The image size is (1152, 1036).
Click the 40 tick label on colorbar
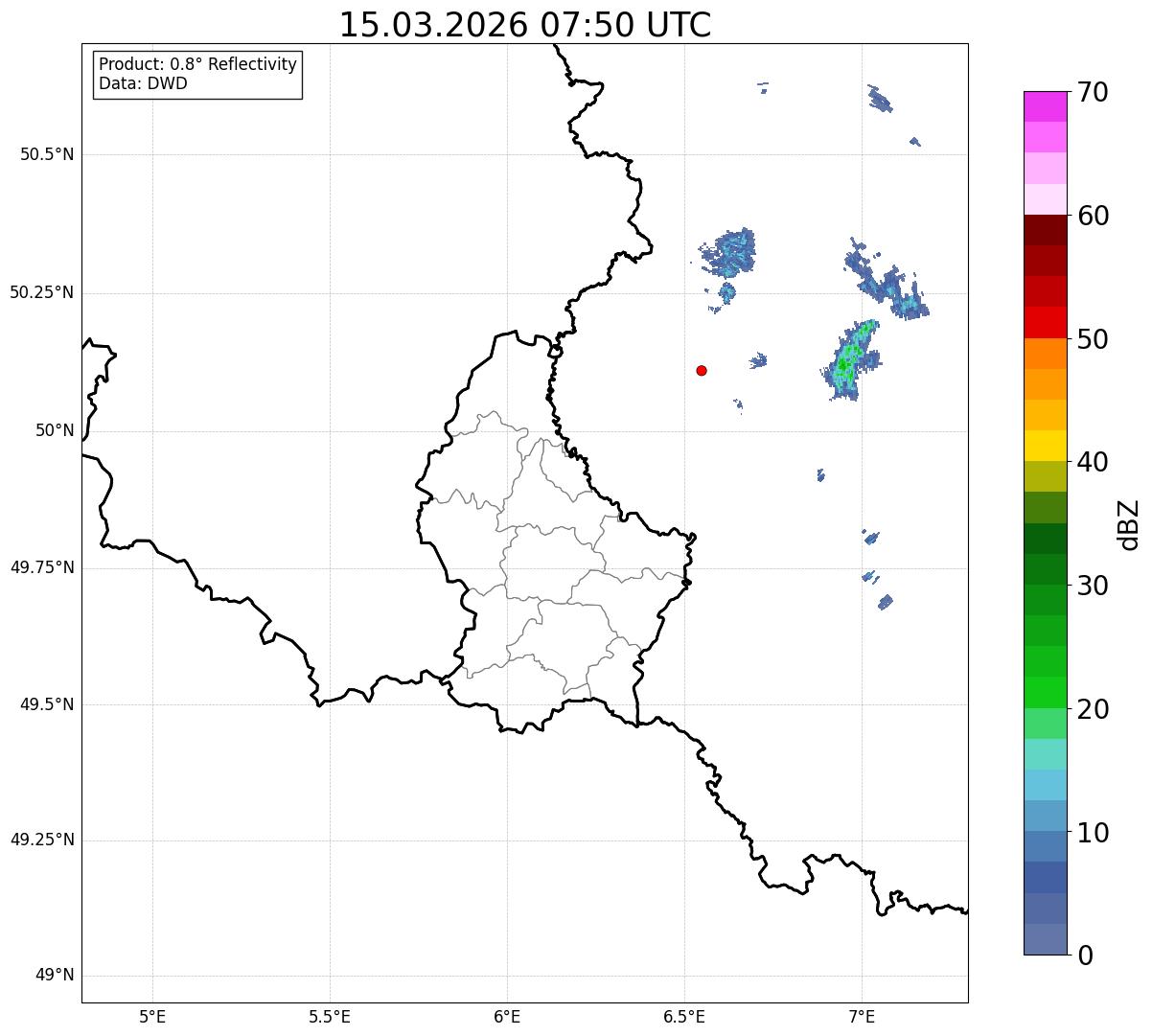(1094, 462)
